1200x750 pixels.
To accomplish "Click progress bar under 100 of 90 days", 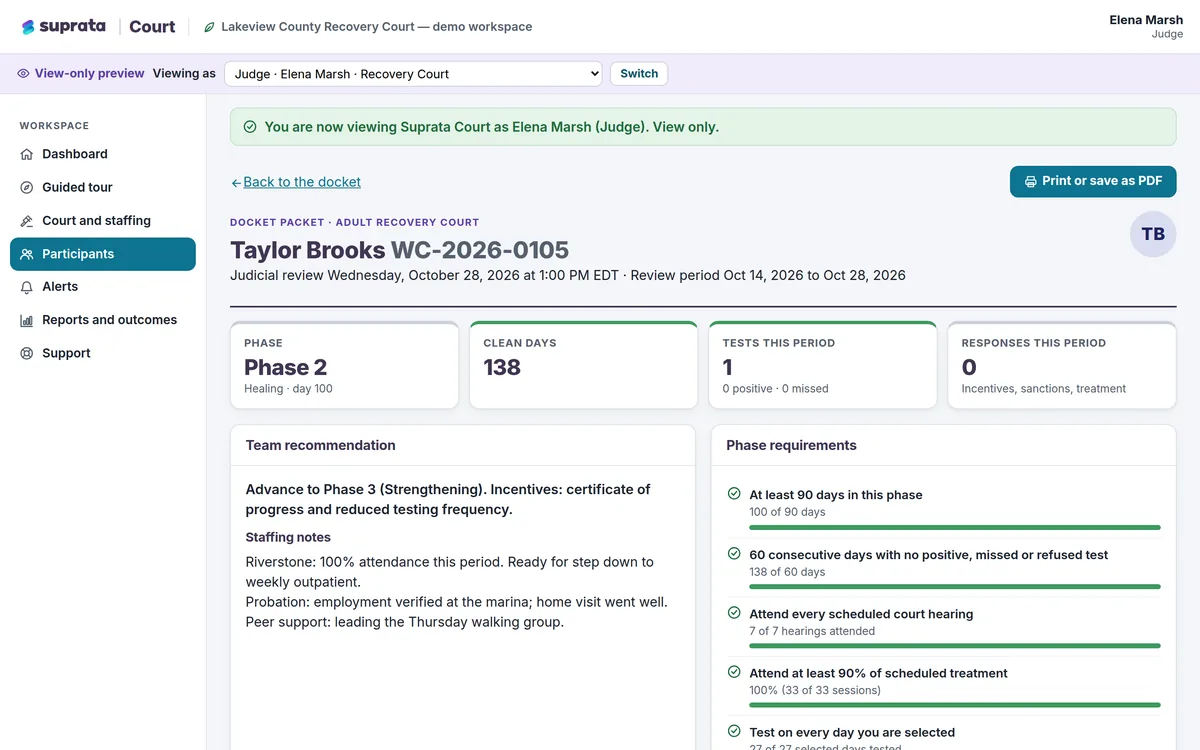I will click(955, 527).
